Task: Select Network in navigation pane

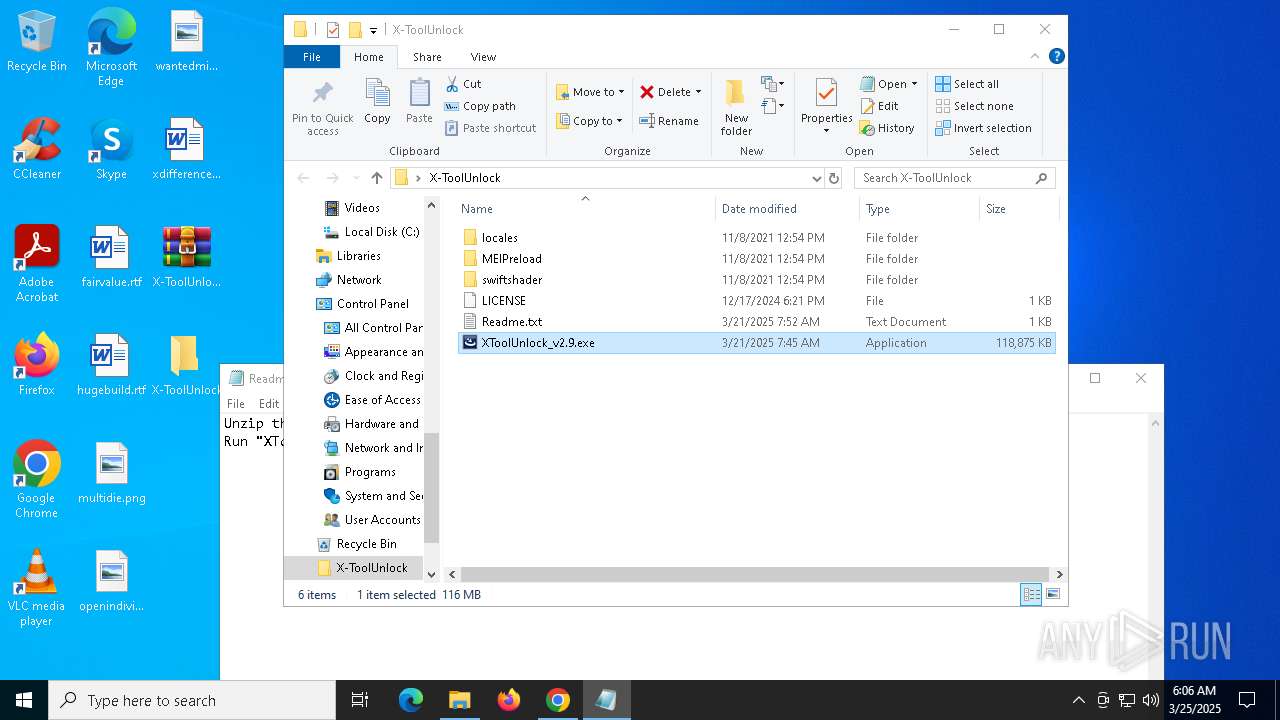Action: point(358,280)
